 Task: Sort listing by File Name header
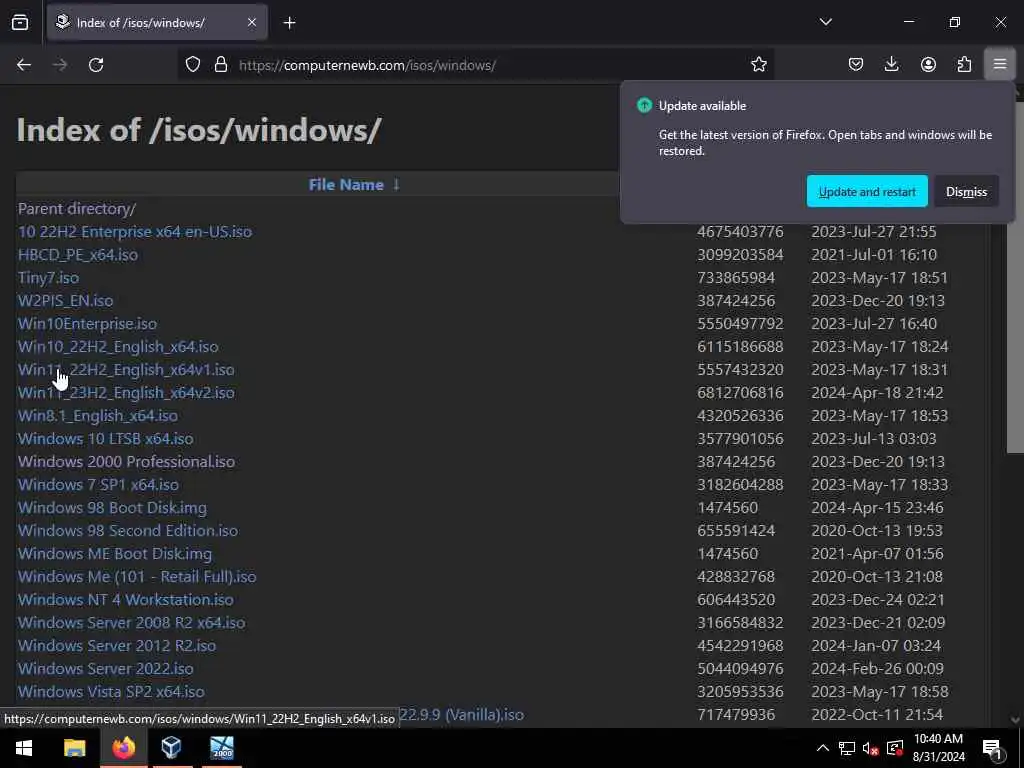coord(346,185)
